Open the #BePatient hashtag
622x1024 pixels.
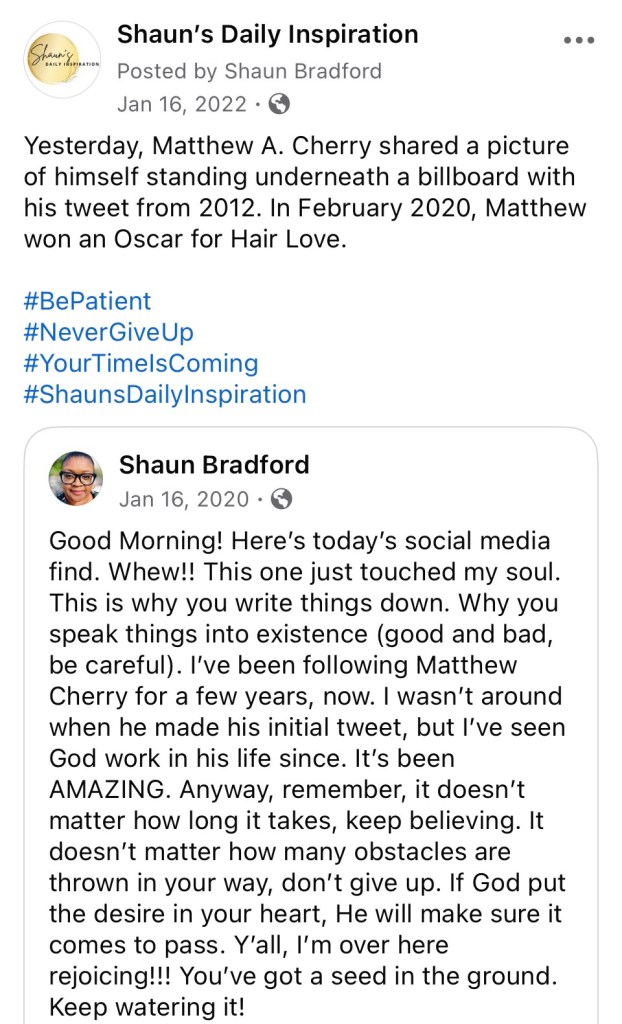pos(86,301)
